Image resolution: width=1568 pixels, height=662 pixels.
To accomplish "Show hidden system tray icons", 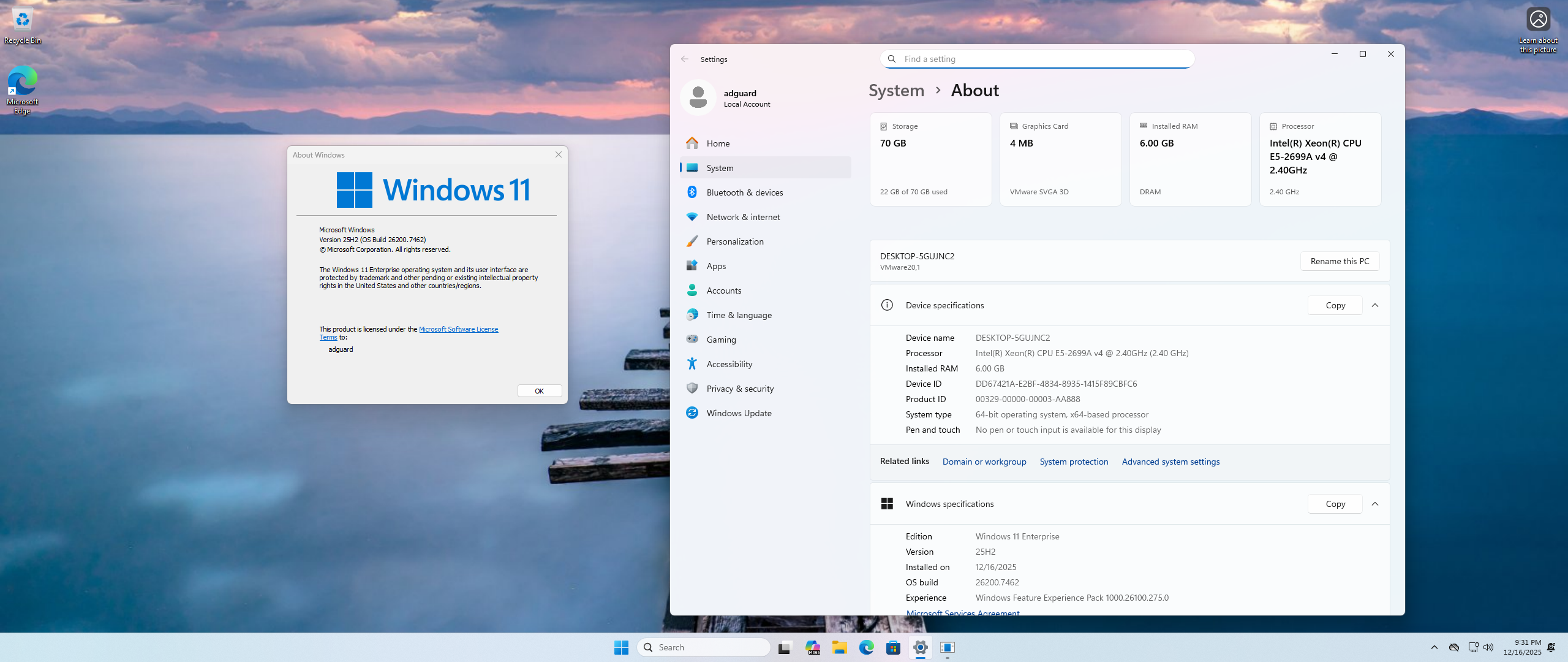I will coord(1434,647).
